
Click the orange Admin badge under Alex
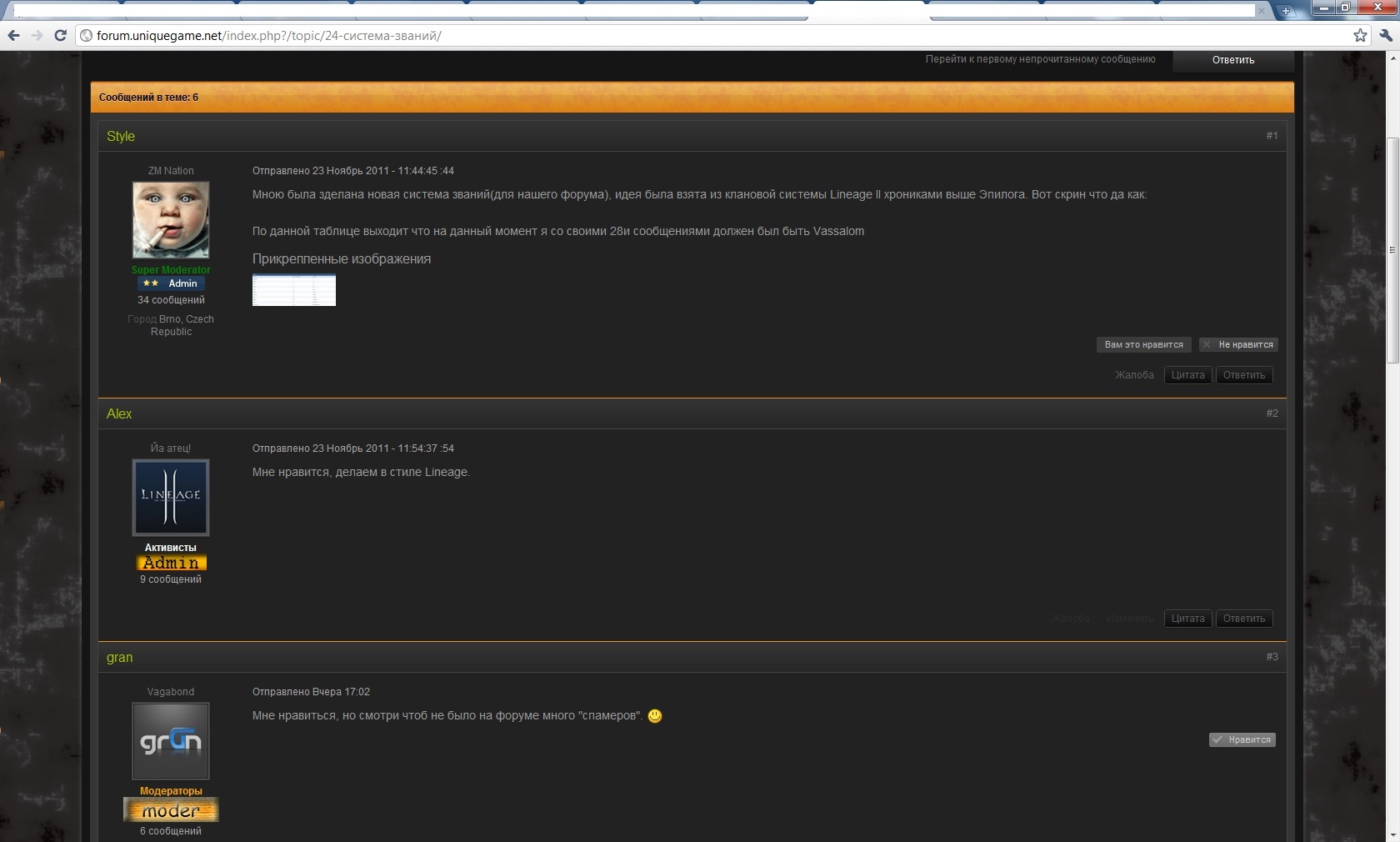171,563
